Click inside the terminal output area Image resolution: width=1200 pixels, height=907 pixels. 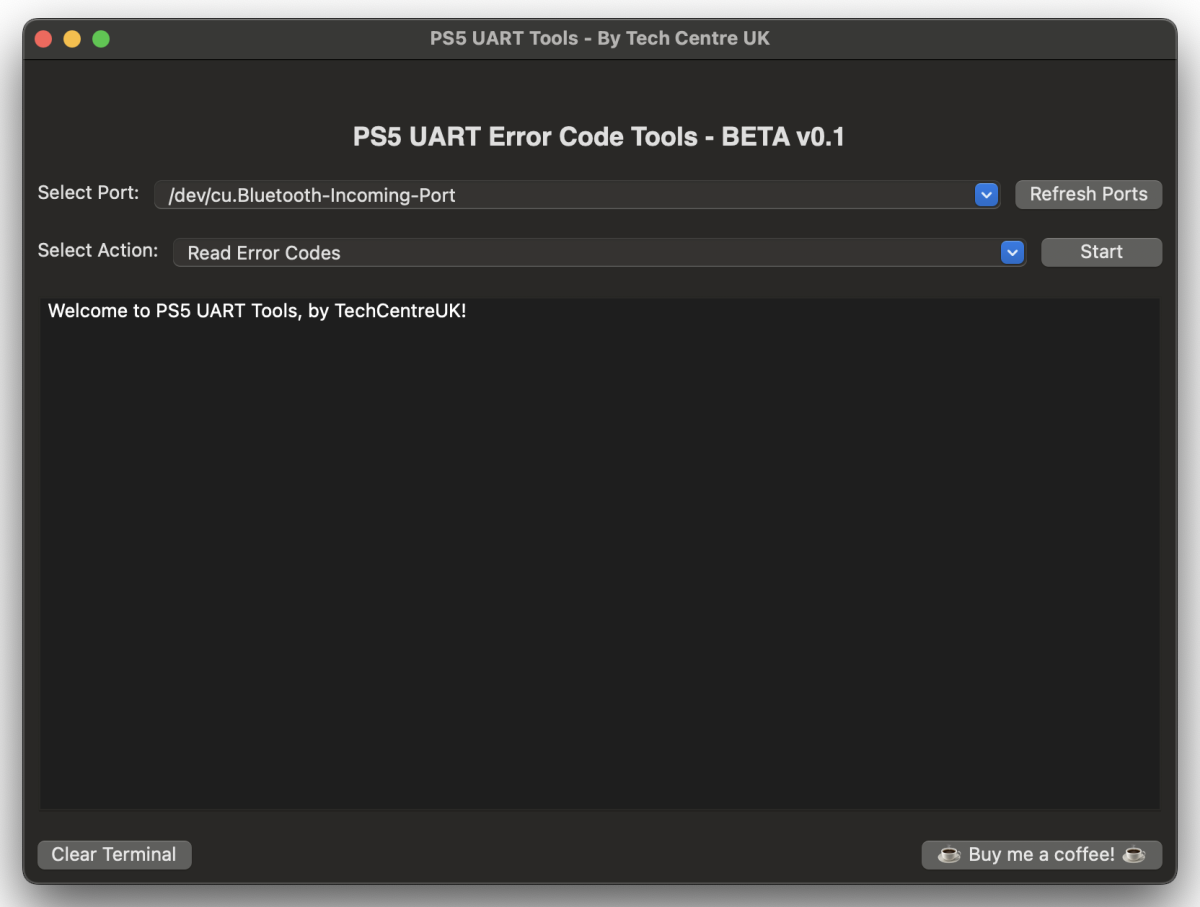point(600,550)
